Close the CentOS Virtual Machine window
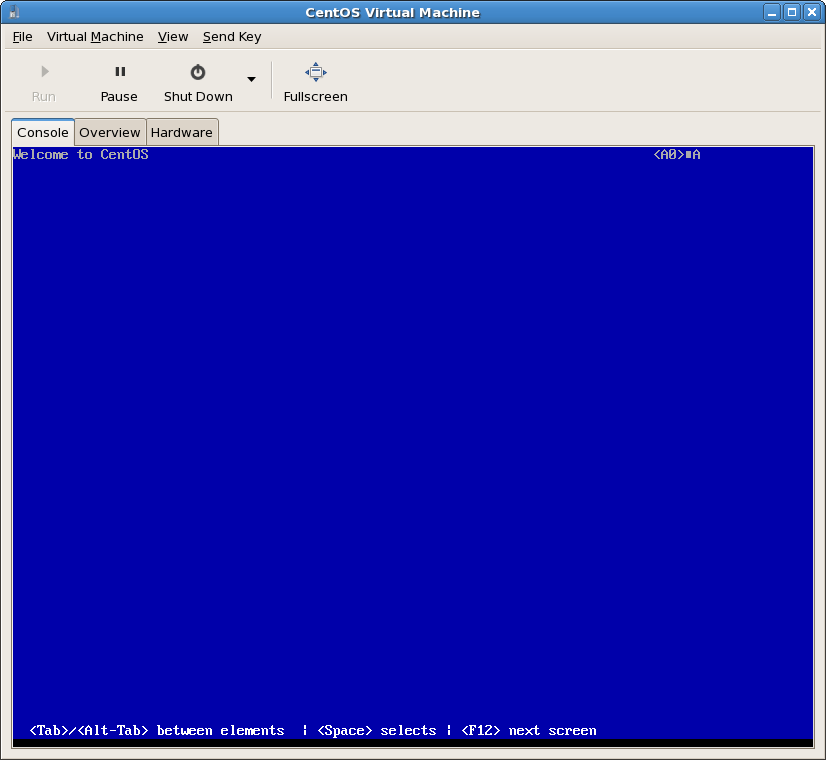The image size is (826, 760). click(x=812, y=12)
